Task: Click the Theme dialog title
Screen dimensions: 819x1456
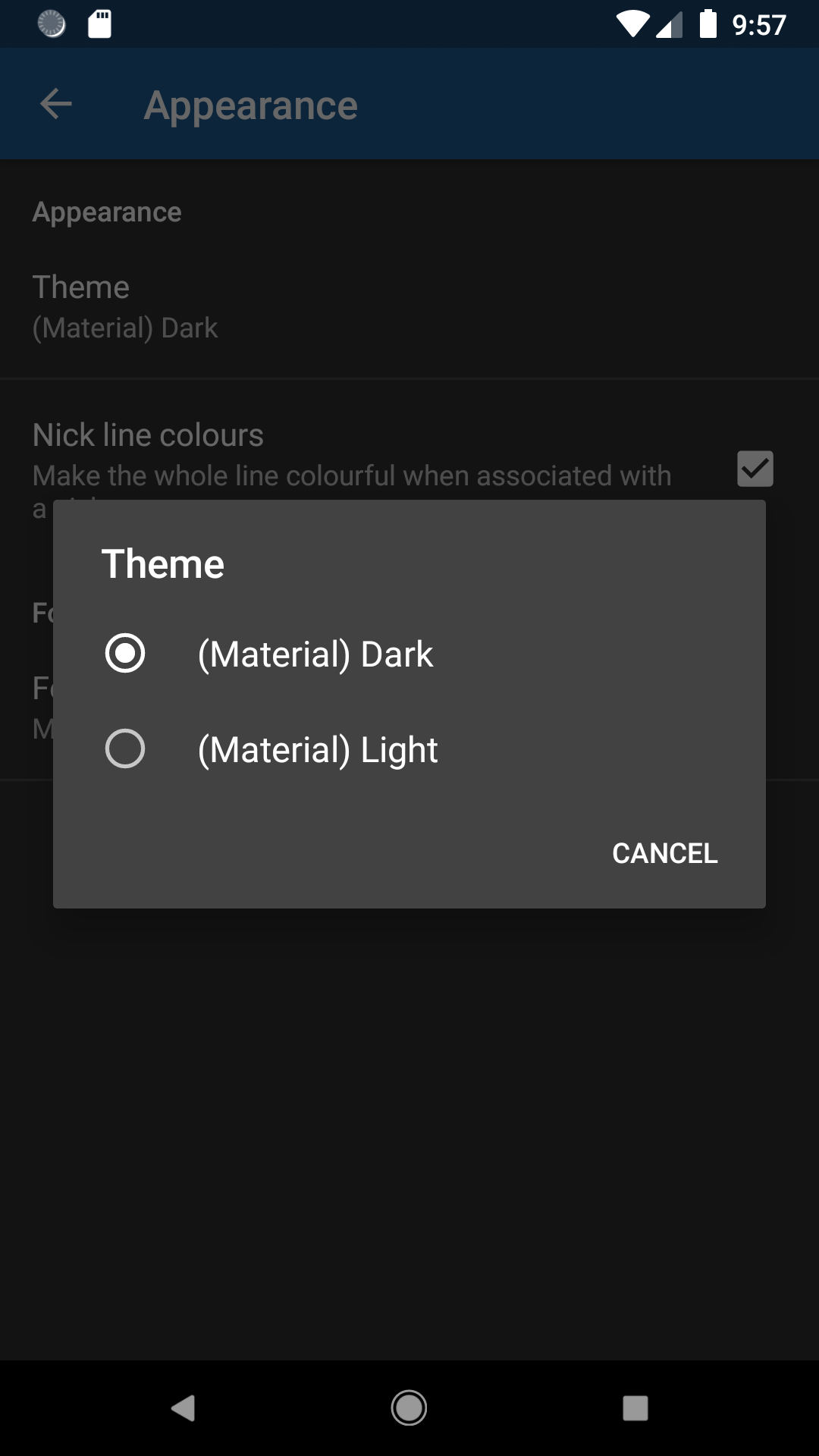Action: click(x=163, y=564)
